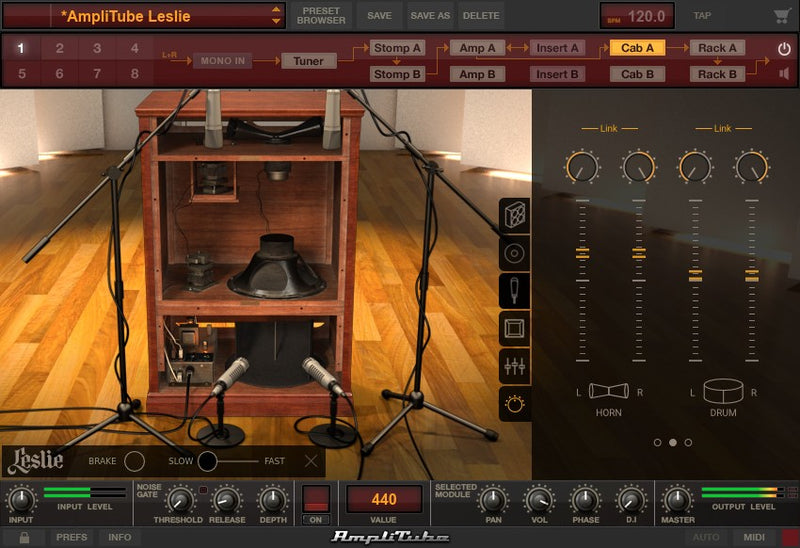Viewport: 800px width, 548px height.
Task: Enable the AUTO button
Action: pyautogui.click(x=706, y=537)
